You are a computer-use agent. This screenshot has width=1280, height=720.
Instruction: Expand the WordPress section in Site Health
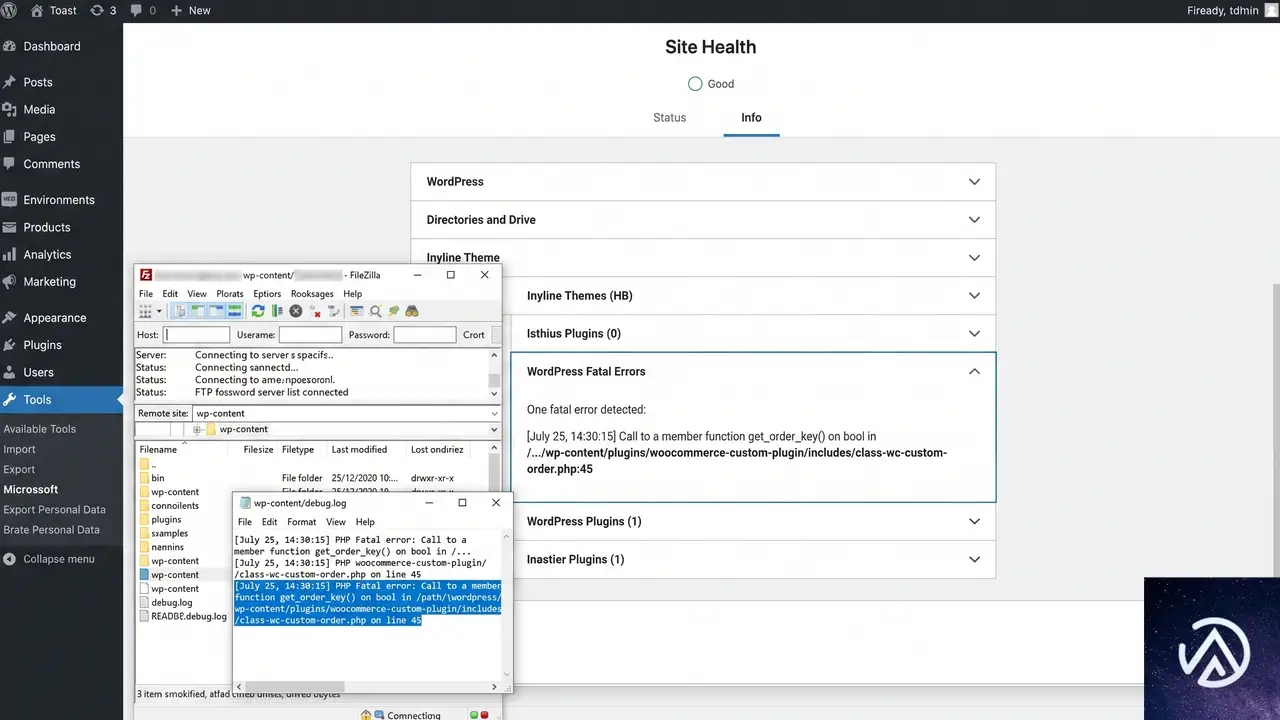[703, 182]
